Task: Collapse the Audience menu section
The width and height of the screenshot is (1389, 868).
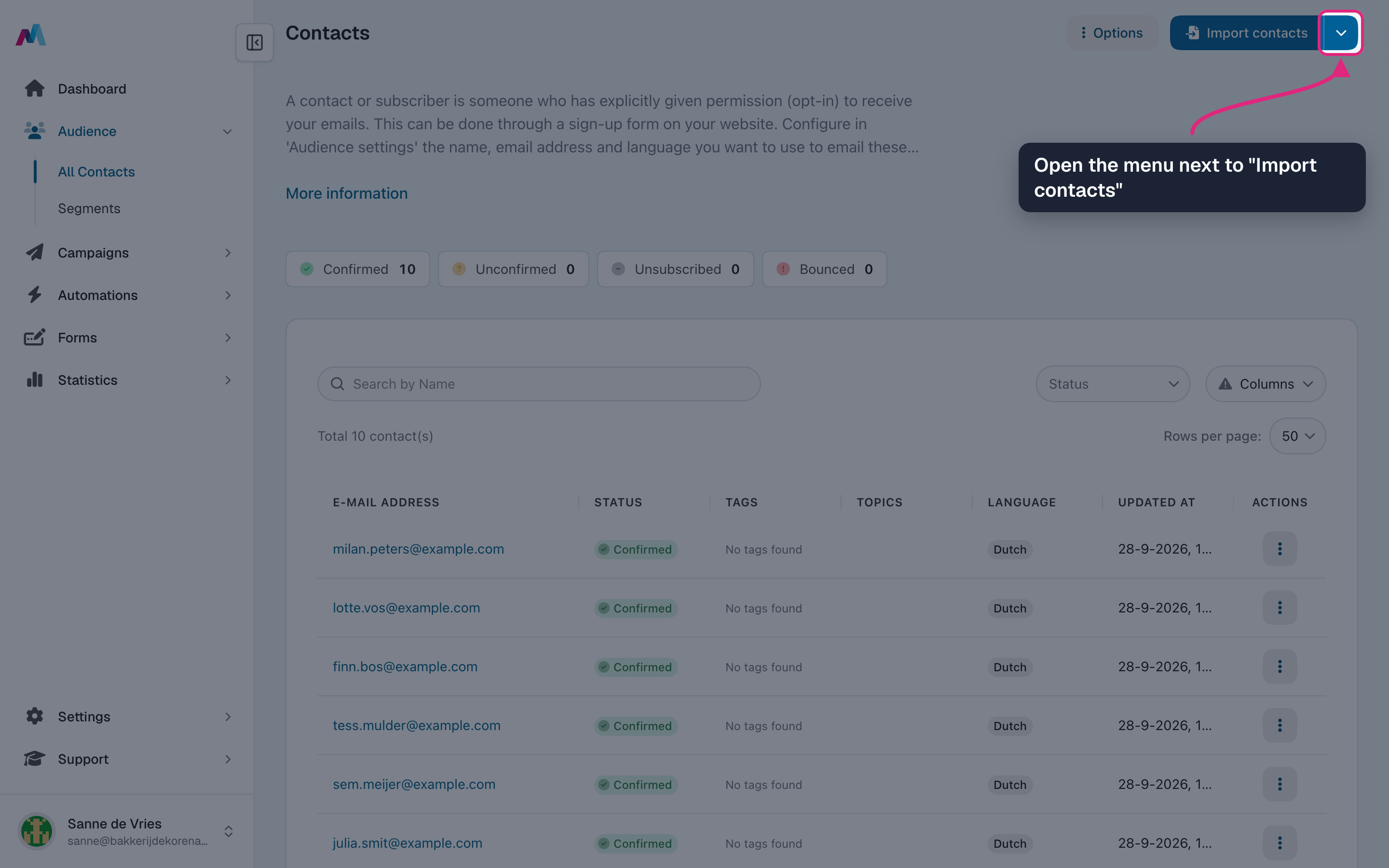Action: tap(127, 132)
